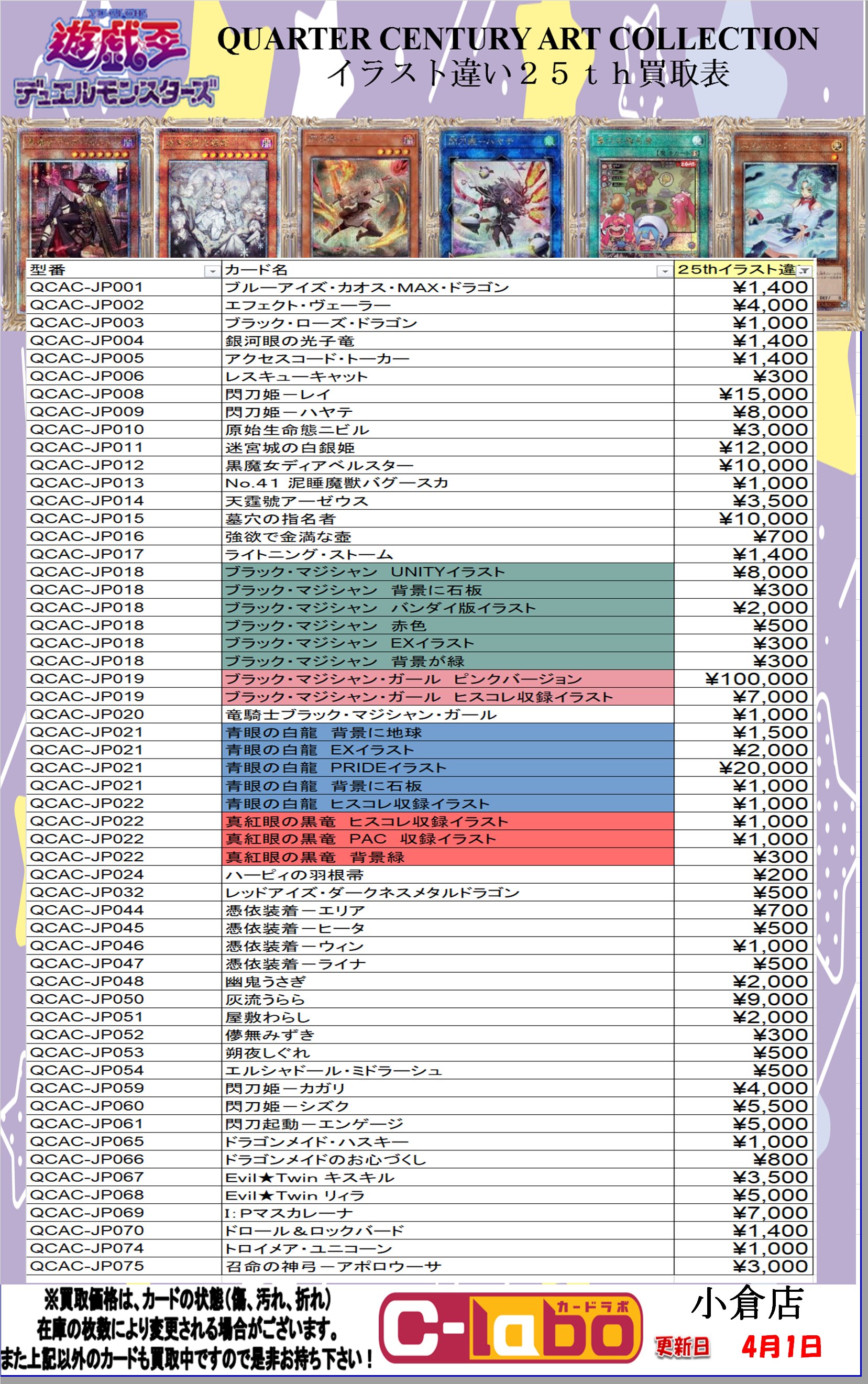Open the カード名 column filter dropdown

tap(664, 270)
